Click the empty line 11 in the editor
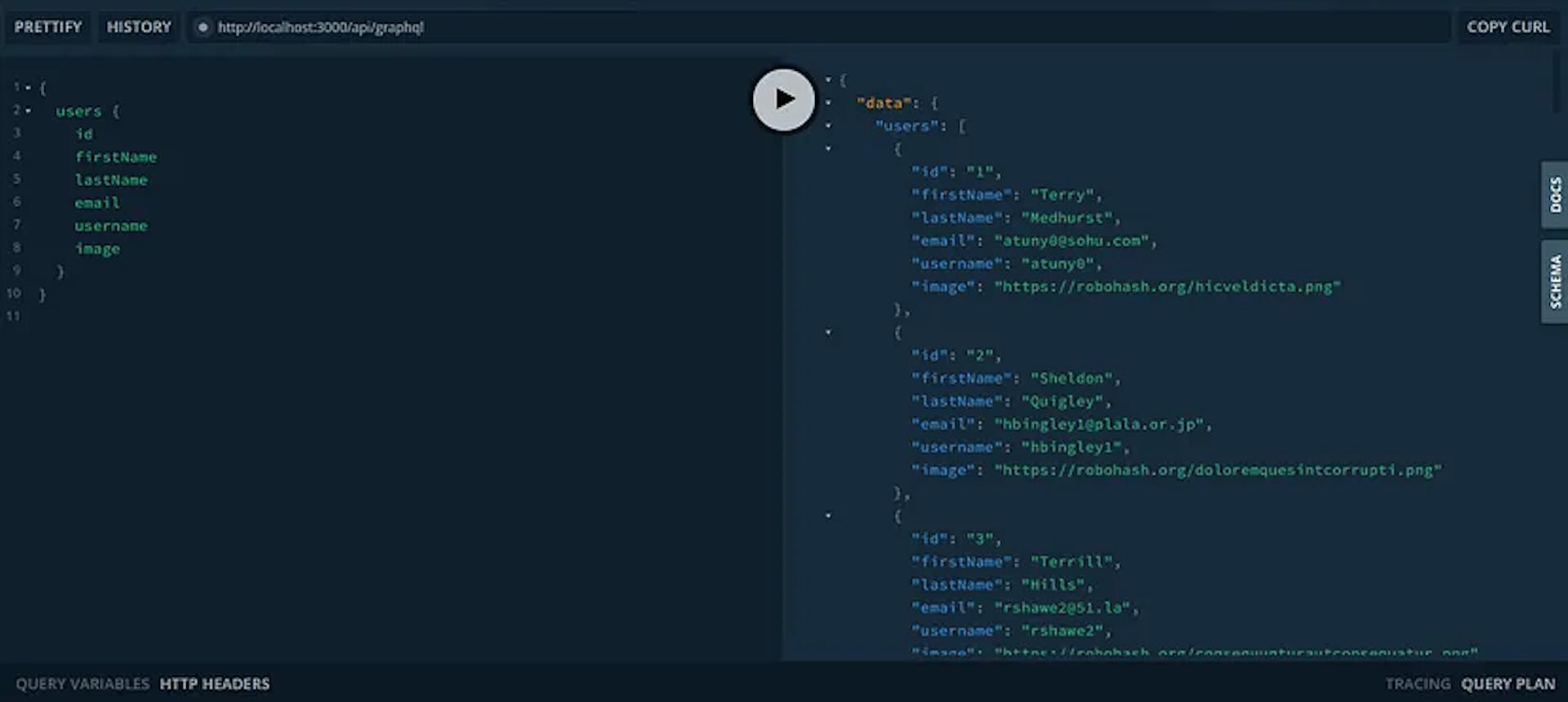This screenshot has width=1568, height=702. 392,317
